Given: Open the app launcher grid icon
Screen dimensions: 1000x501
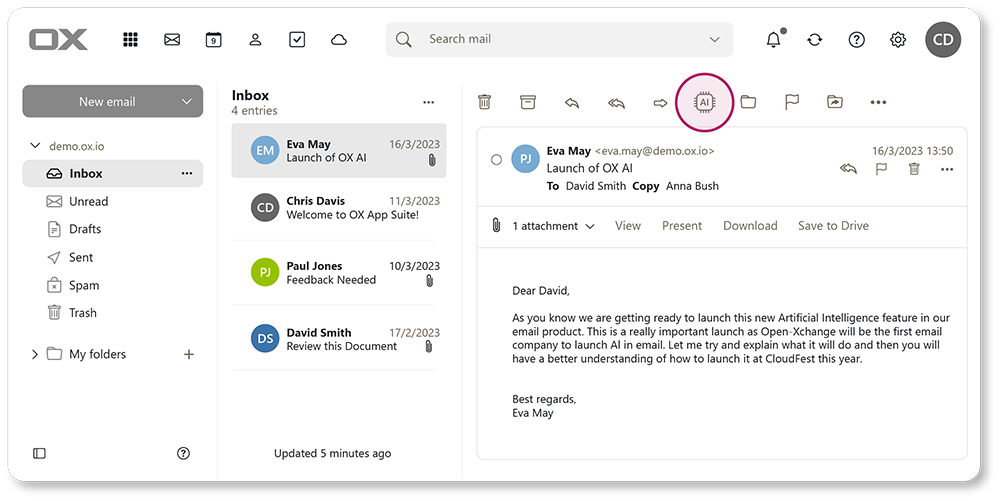Looking at the screenshot, I should 130,40.
